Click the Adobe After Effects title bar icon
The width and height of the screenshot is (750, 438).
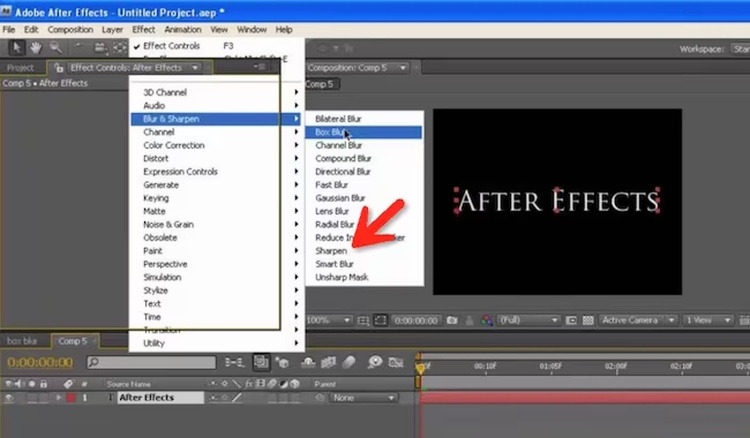[x=8, y=10]
